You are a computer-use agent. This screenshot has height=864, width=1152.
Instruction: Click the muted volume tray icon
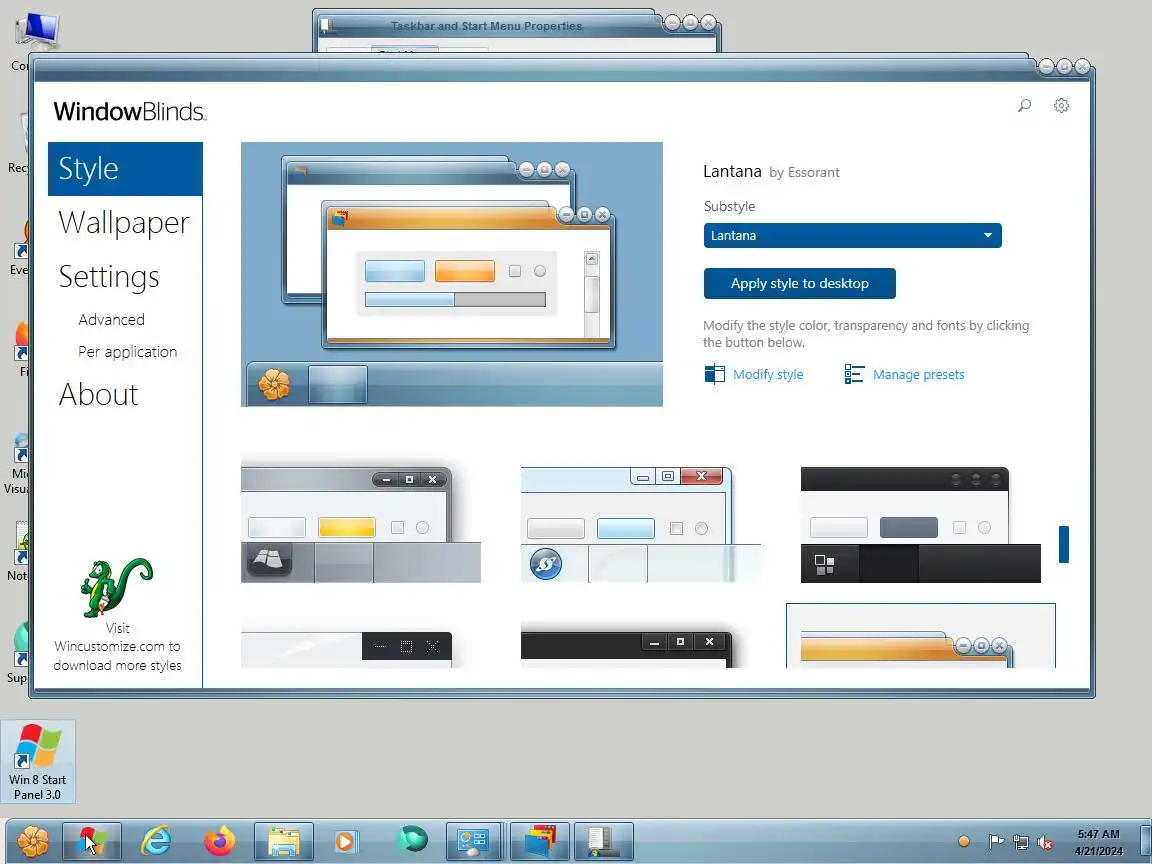1044,842
